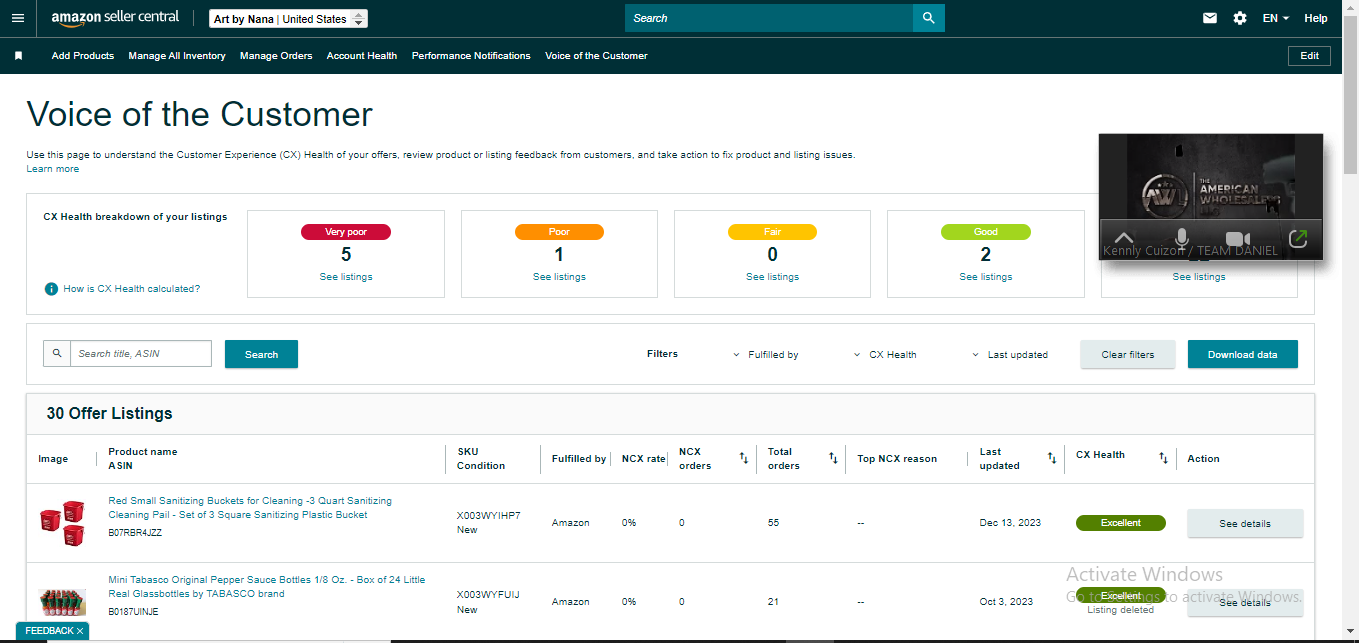
Task: Click the Edit button in navigation bar
Action: click(x=1309, y=56)
